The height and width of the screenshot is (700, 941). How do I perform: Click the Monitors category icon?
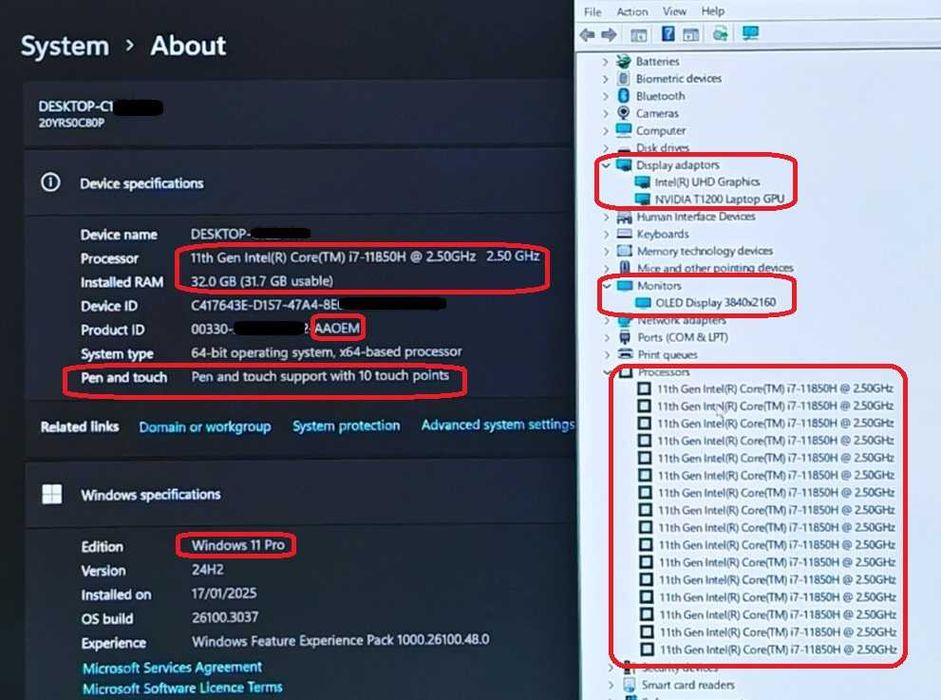tap(625, 285)
